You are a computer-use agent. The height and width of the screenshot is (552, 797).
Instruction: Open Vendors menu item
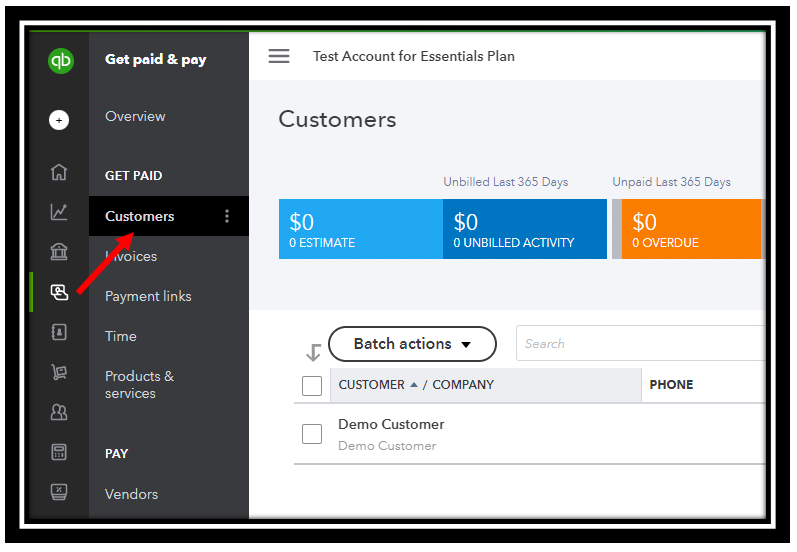point(131,494)
